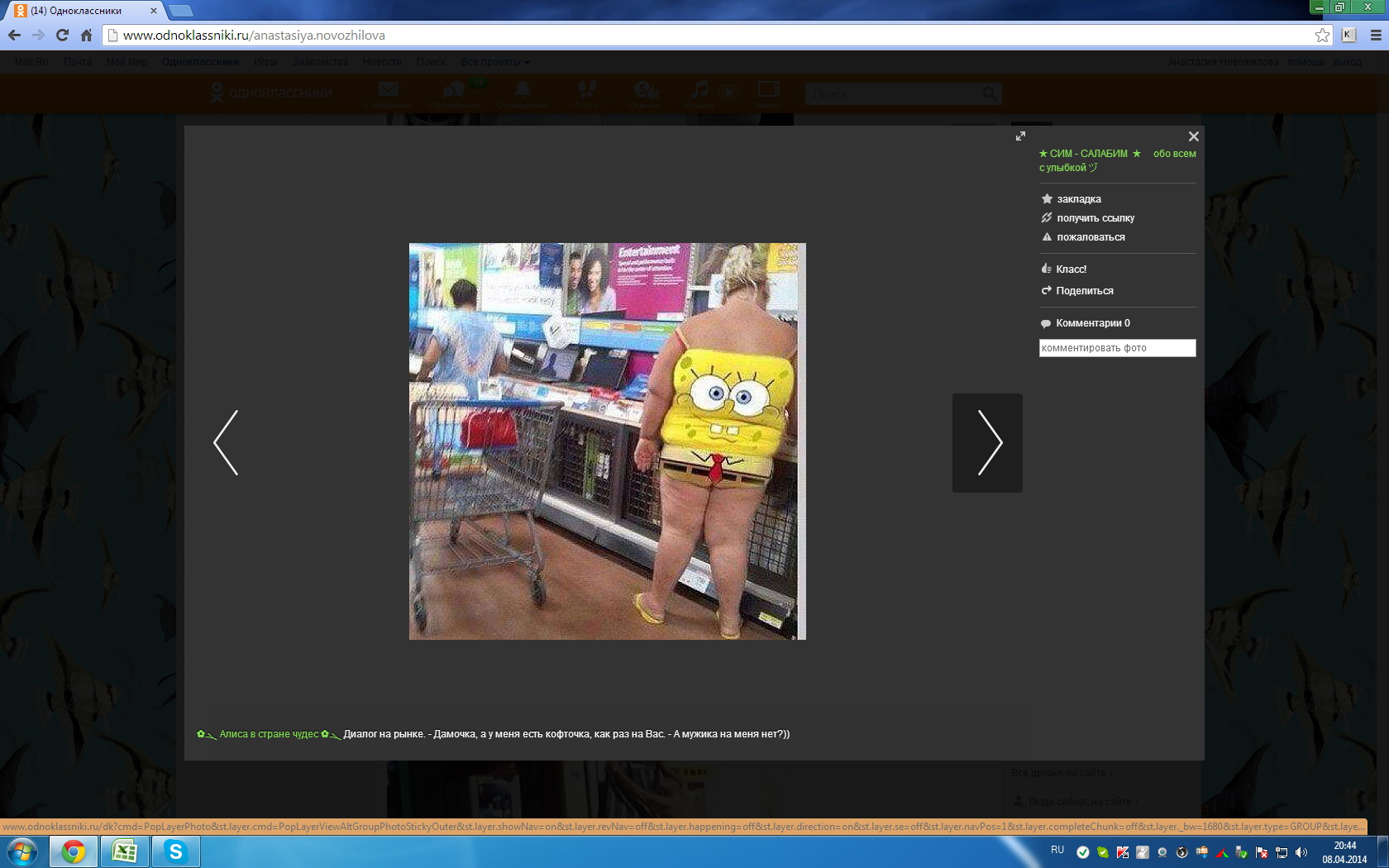Report photo using пожаловаться
Screen dimensions: 1389x868
(1090, 237)
